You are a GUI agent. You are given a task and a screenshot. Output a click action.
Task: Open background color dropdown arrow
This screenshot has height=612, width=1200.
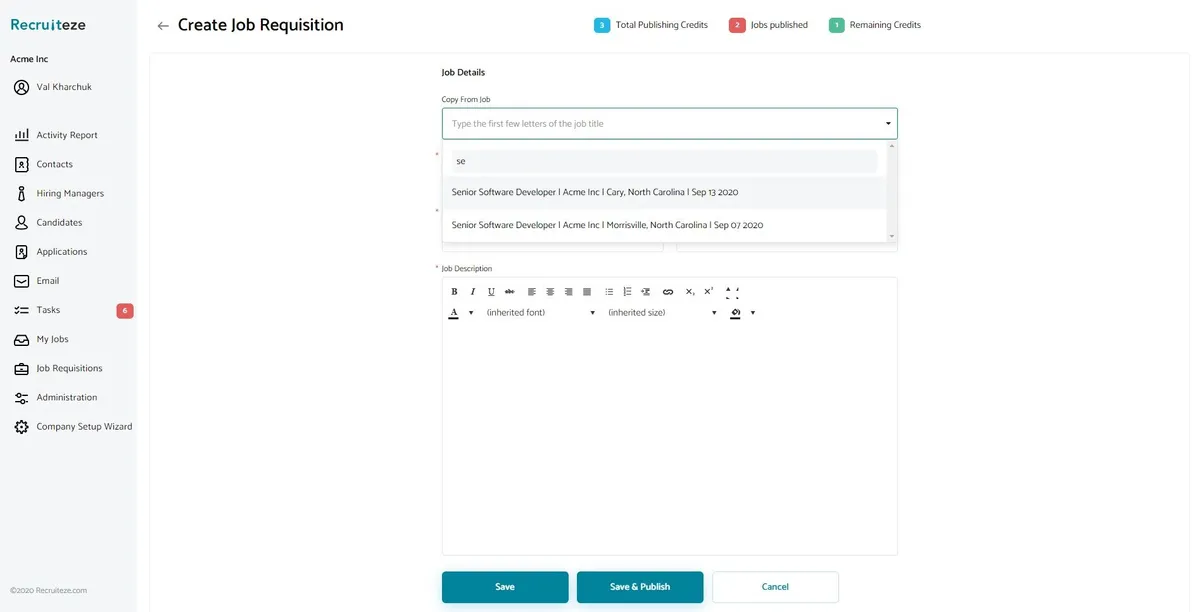[x=753, y=313]
